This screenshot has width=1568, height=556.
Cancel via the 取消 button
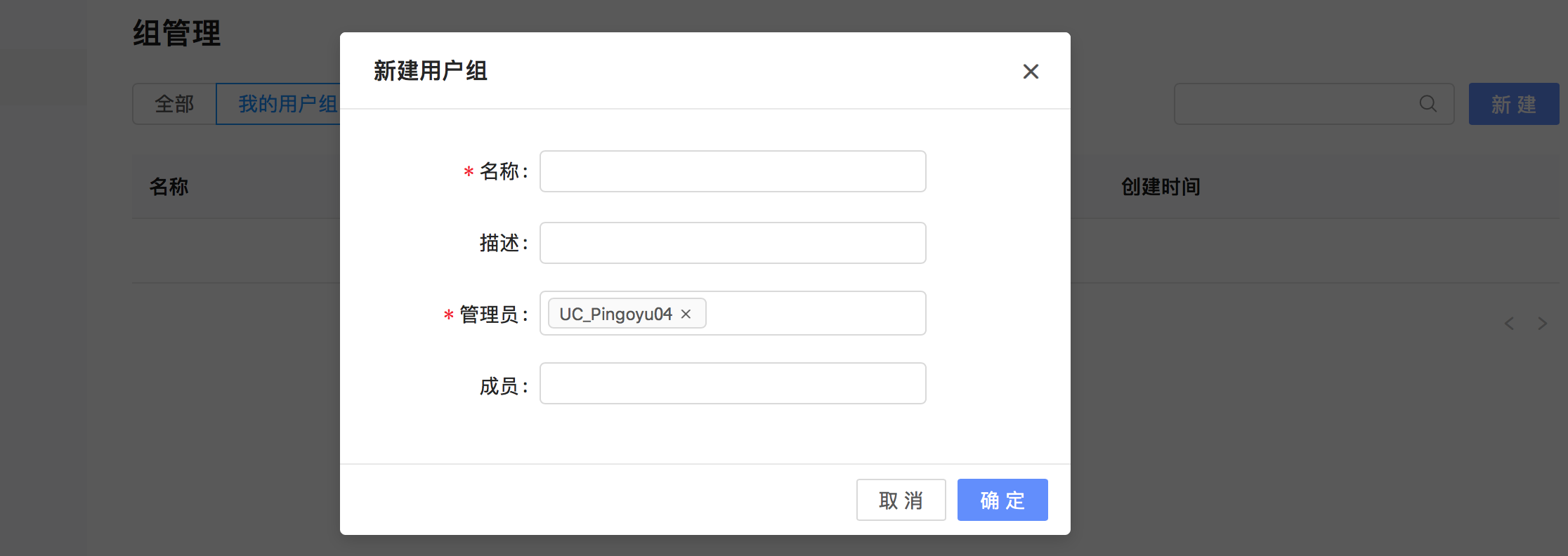click(901, 500)
